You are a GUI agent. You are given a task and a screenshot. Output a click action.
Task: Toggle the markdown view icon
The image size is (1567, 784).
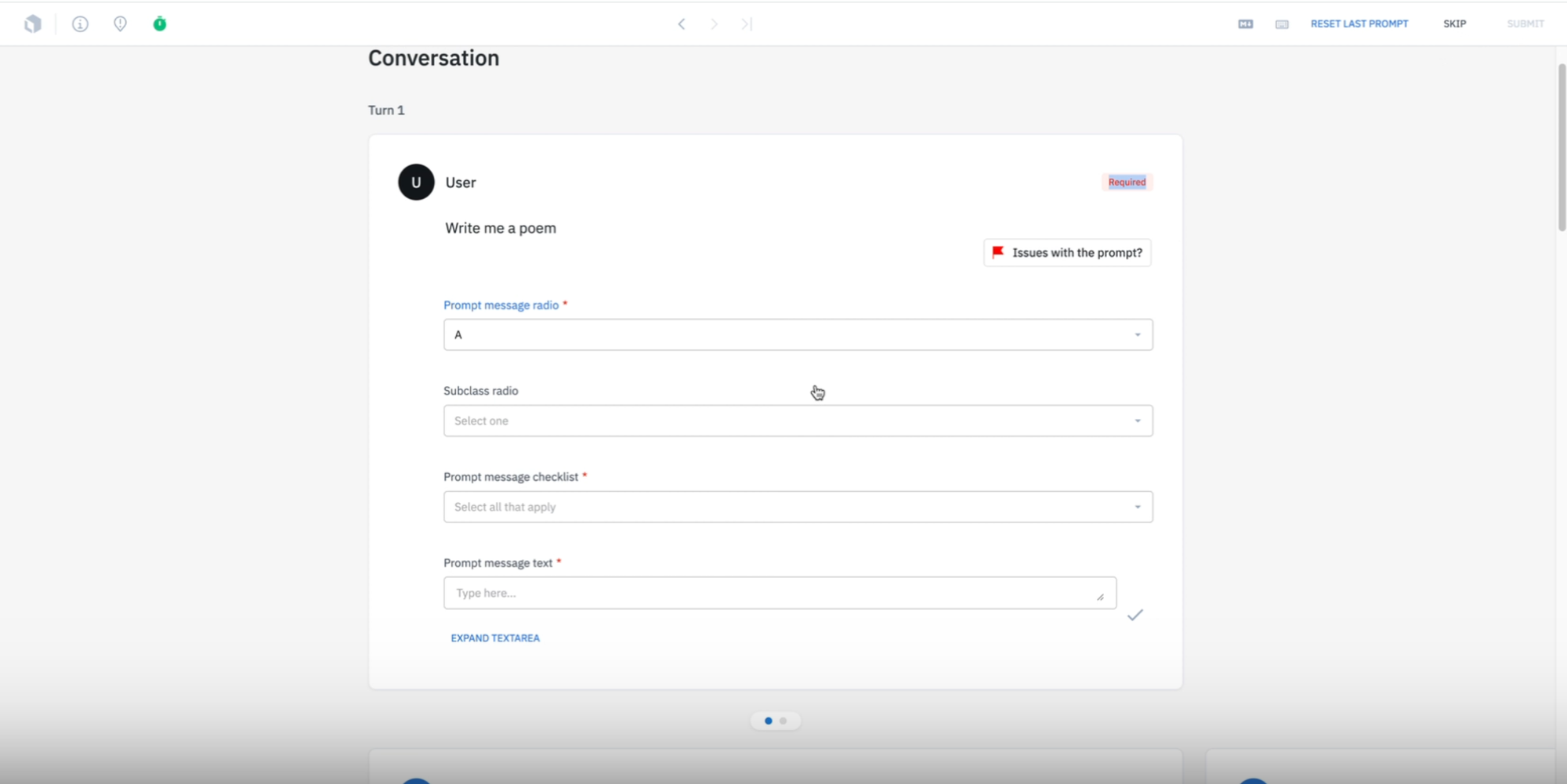pyautogui.click(x=1246, y=24)
